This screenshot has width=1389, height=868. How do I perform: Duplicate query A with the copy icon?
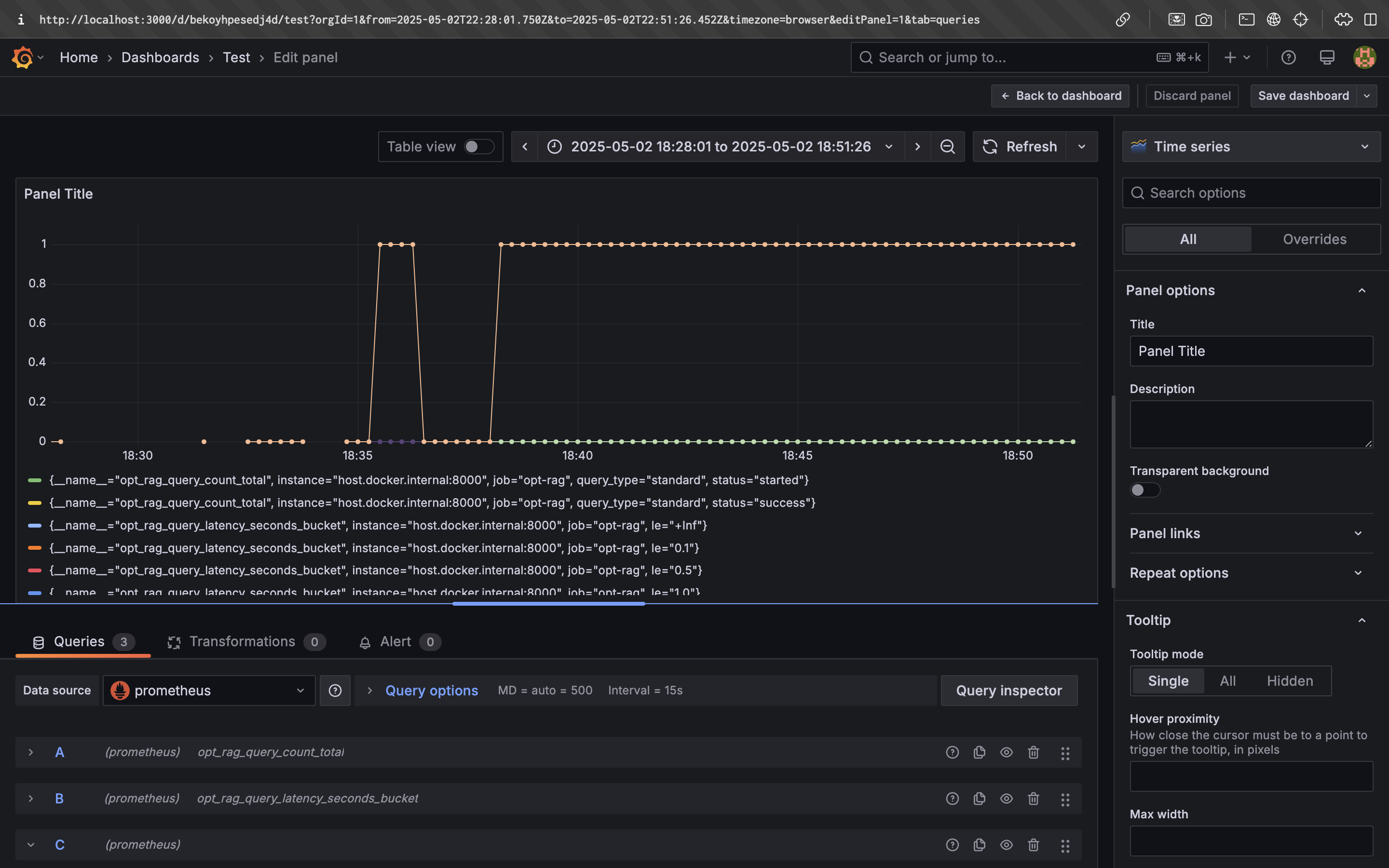click(979, 751)
